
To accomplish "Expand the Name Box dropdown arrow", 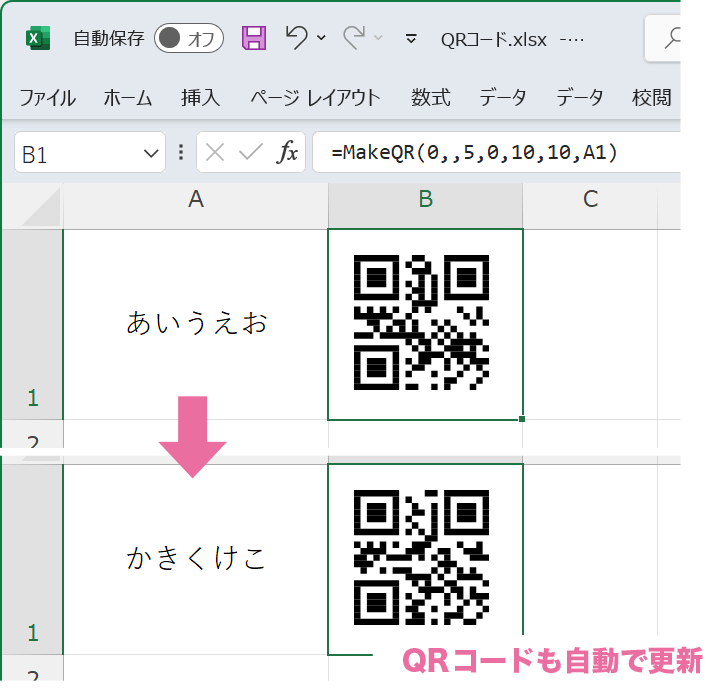I will (151, 153).
